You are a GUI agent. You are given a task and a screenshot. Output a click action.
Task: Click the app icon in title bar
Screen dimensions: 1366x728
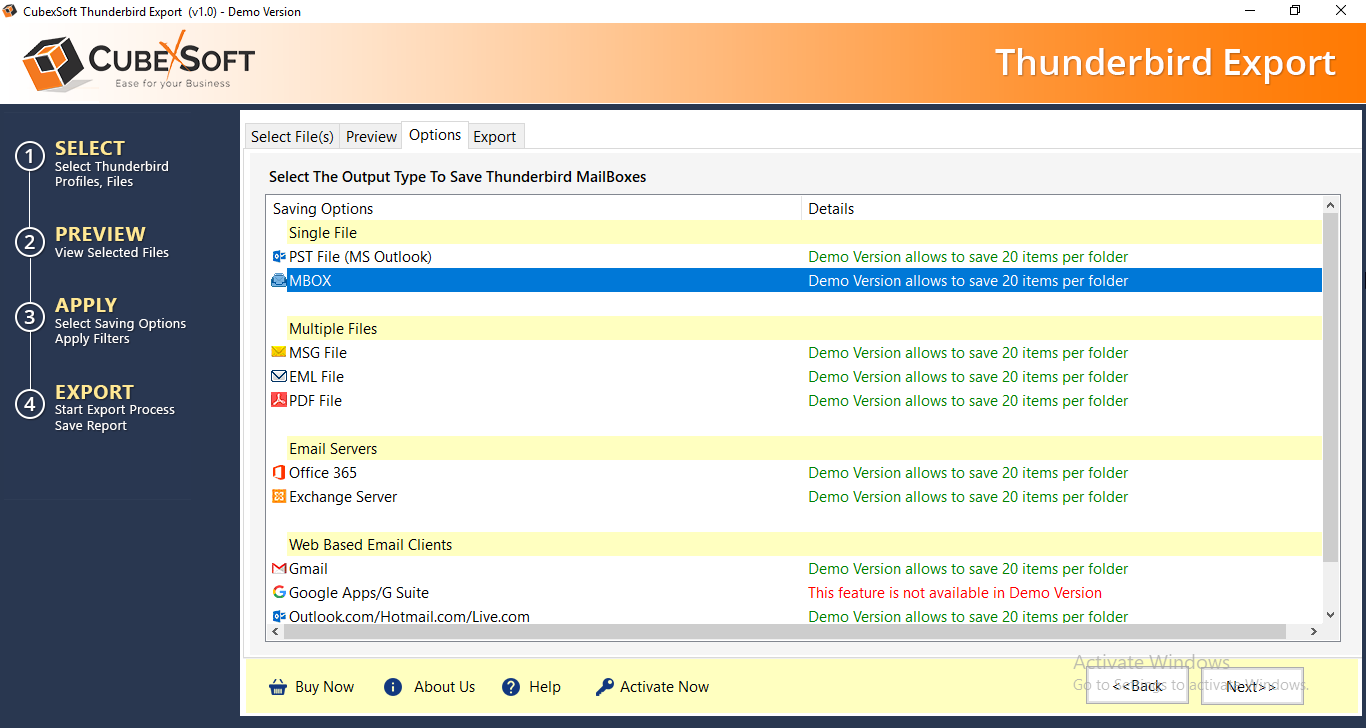pyautogui.click(x=10, y=11)
